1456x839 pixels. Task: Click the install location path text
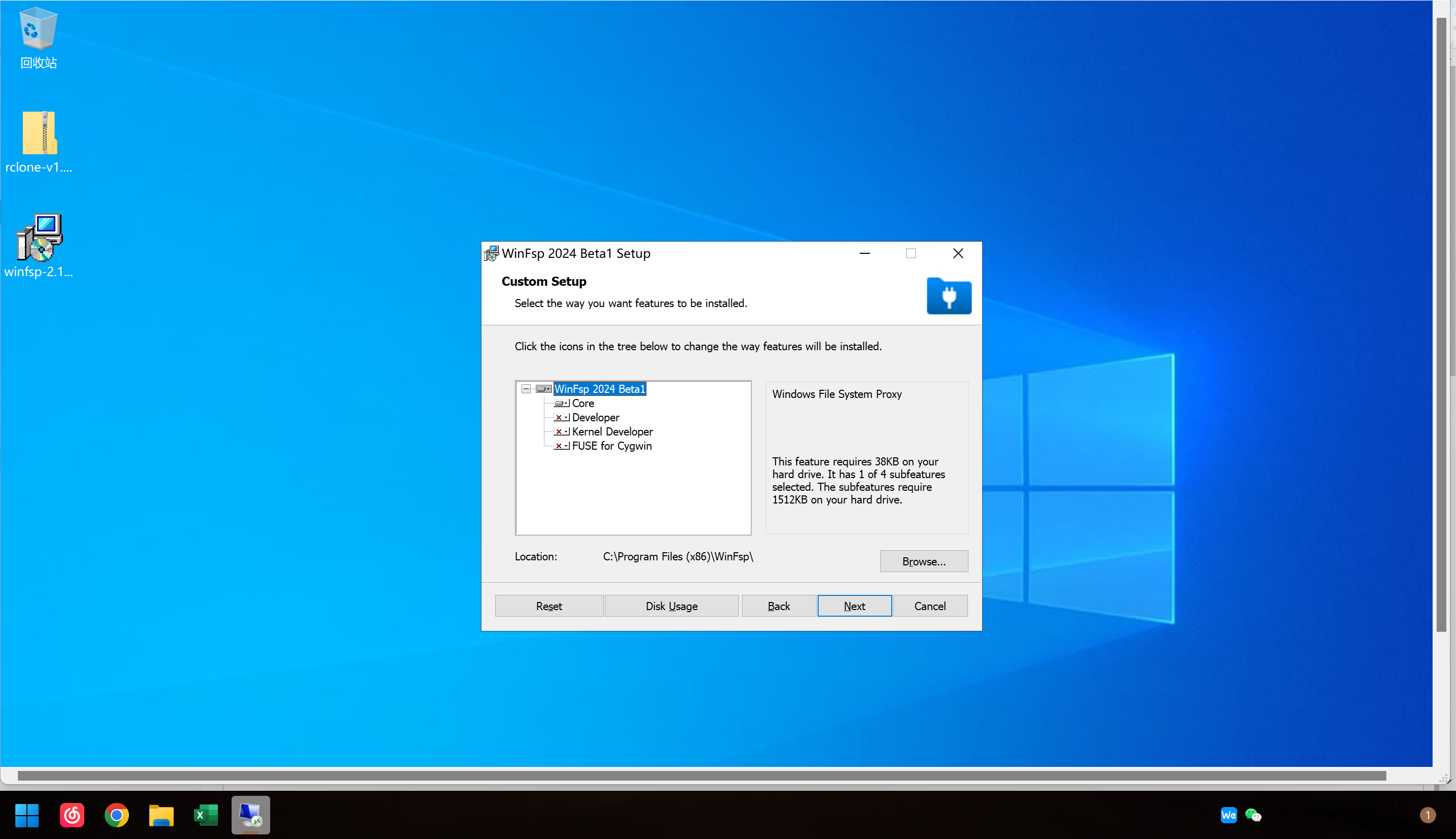678,556
